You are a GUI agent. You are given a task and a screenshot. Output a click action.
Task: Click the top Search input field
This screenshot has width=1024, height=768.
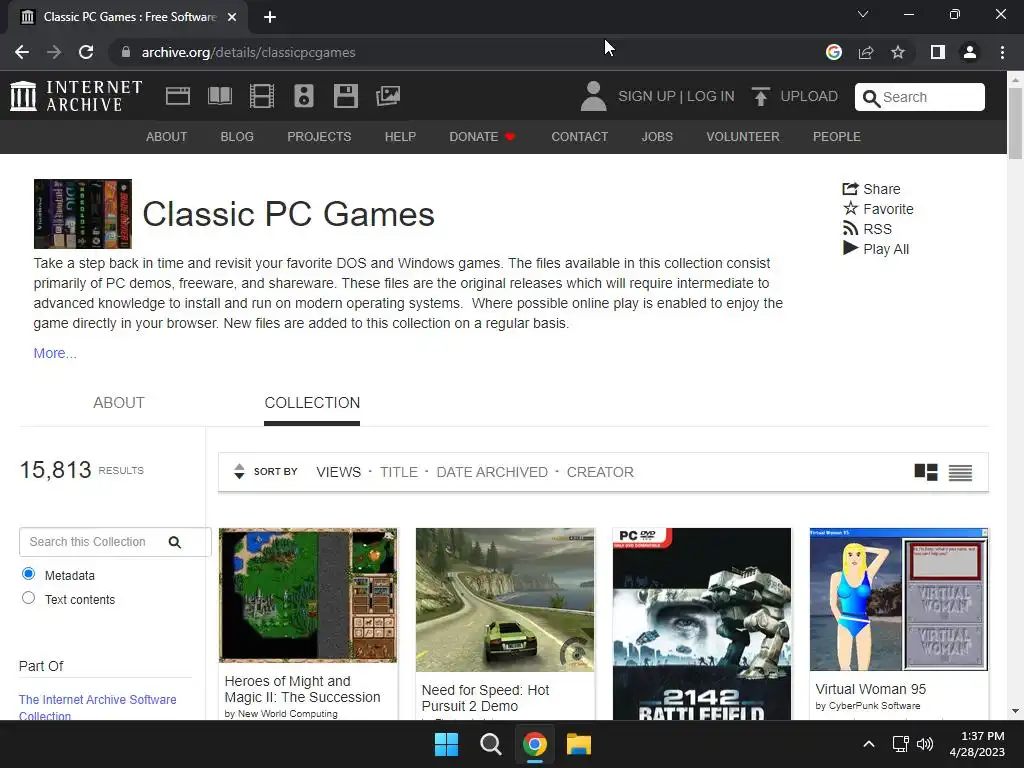[x=920, y=97]
